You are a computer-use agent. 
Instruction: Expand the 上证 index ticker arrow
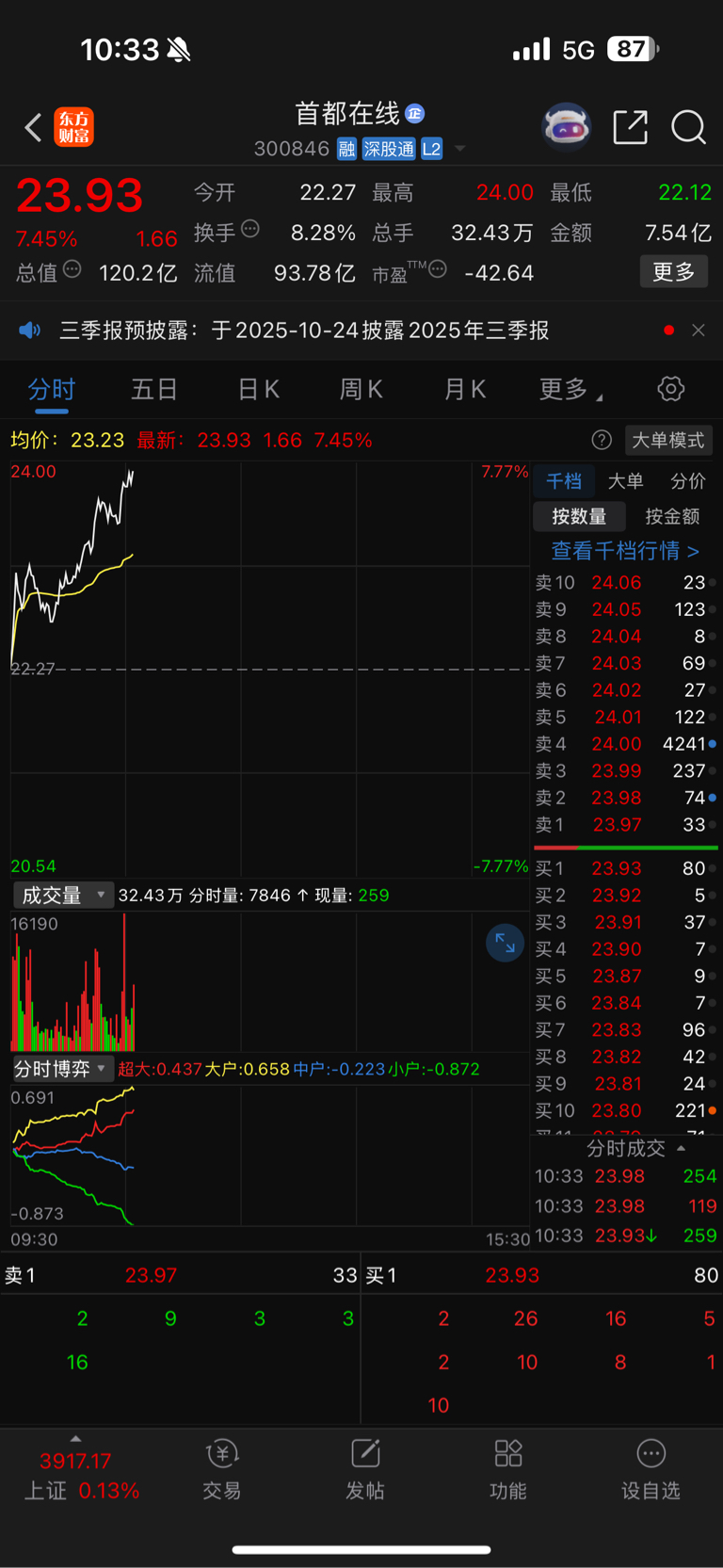75,1438
